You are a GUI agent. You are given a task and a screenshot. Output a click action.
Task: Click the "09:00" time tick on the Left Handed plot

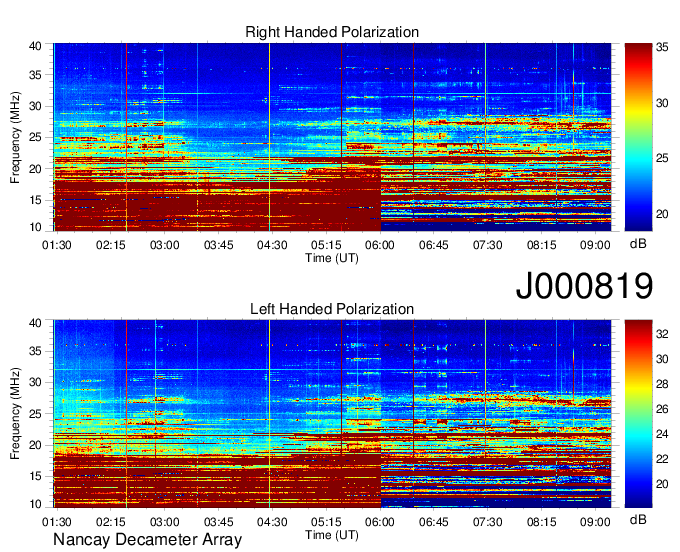click(595, 522)
